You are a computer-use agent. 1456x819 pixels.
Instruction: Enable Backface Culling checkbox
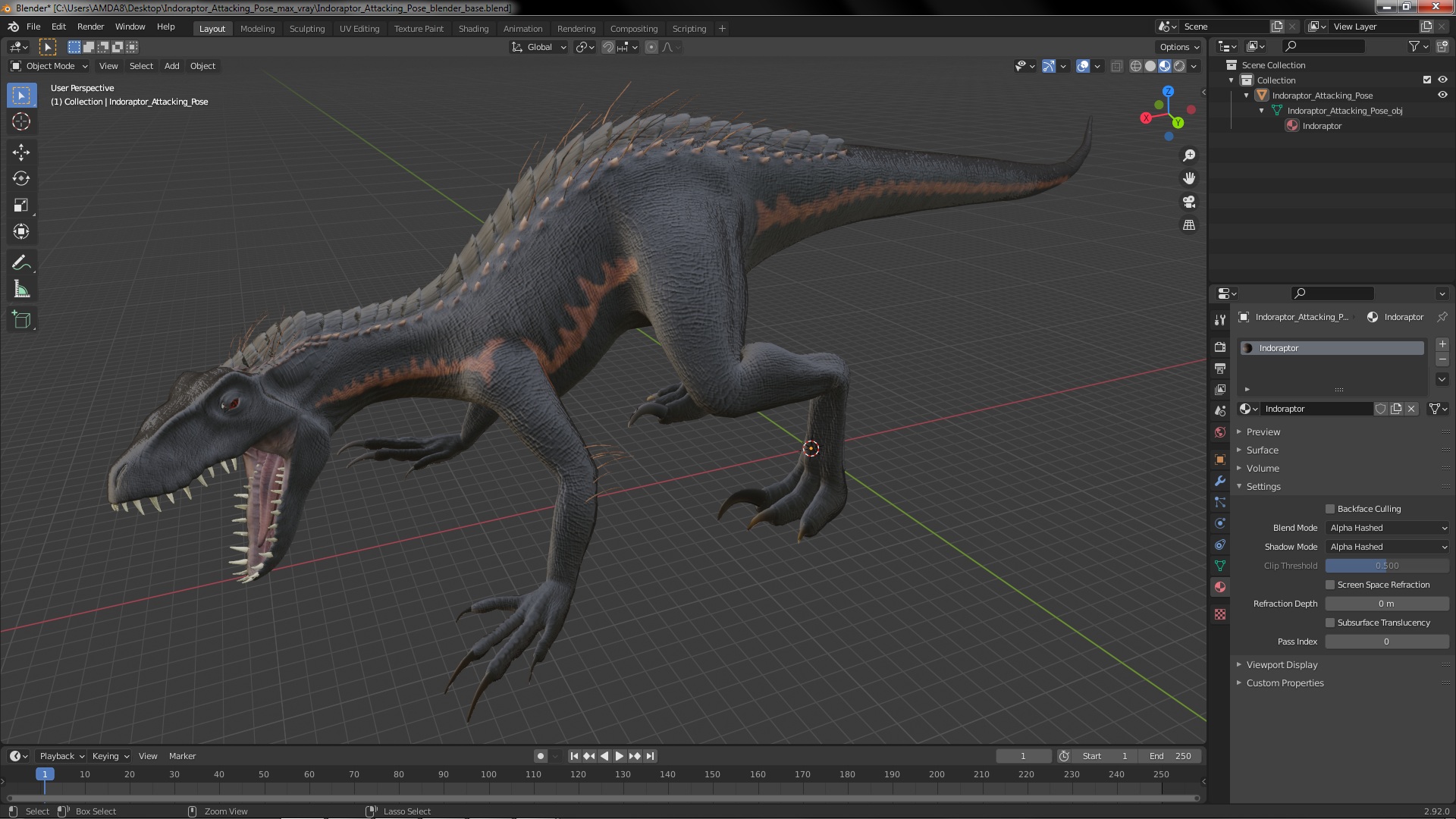tap(1330, 509)
